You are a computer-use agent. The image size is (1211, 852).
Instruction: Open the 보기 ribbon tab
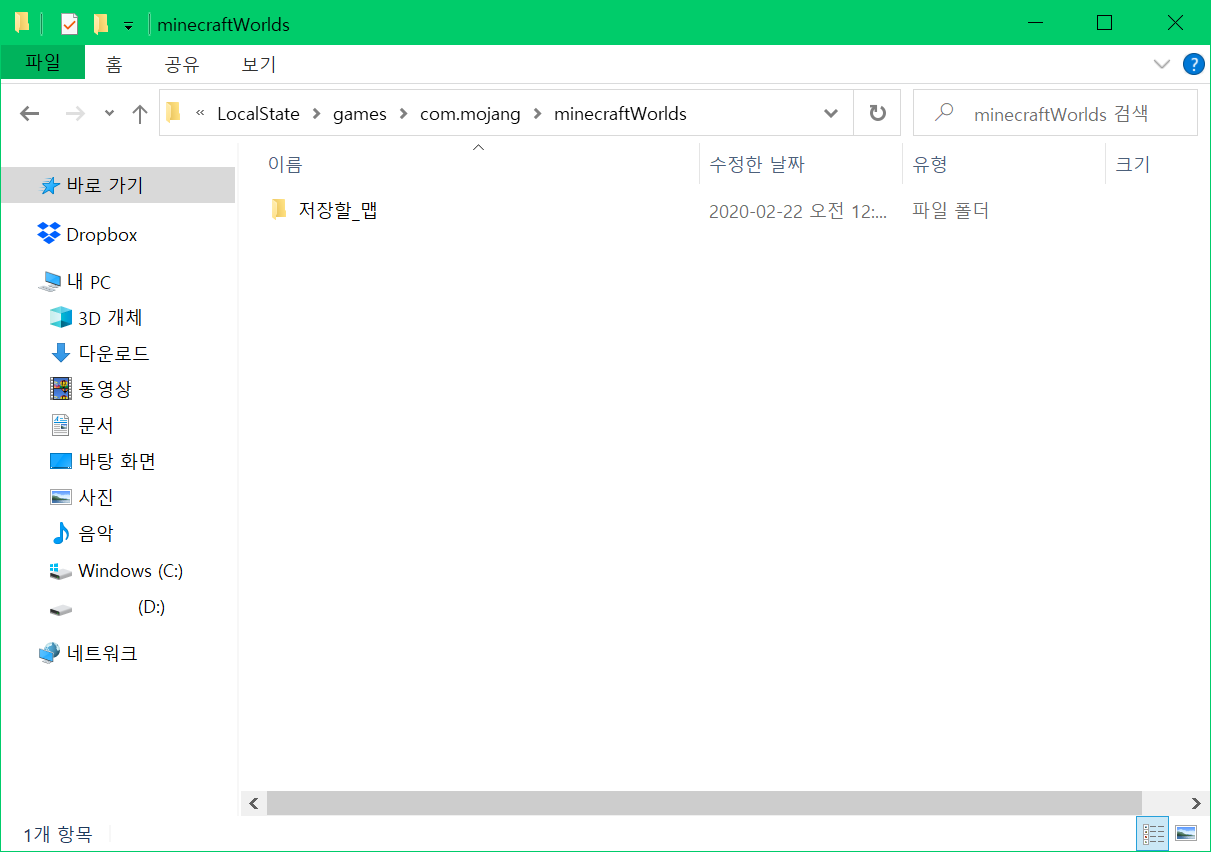coord(258,65)
